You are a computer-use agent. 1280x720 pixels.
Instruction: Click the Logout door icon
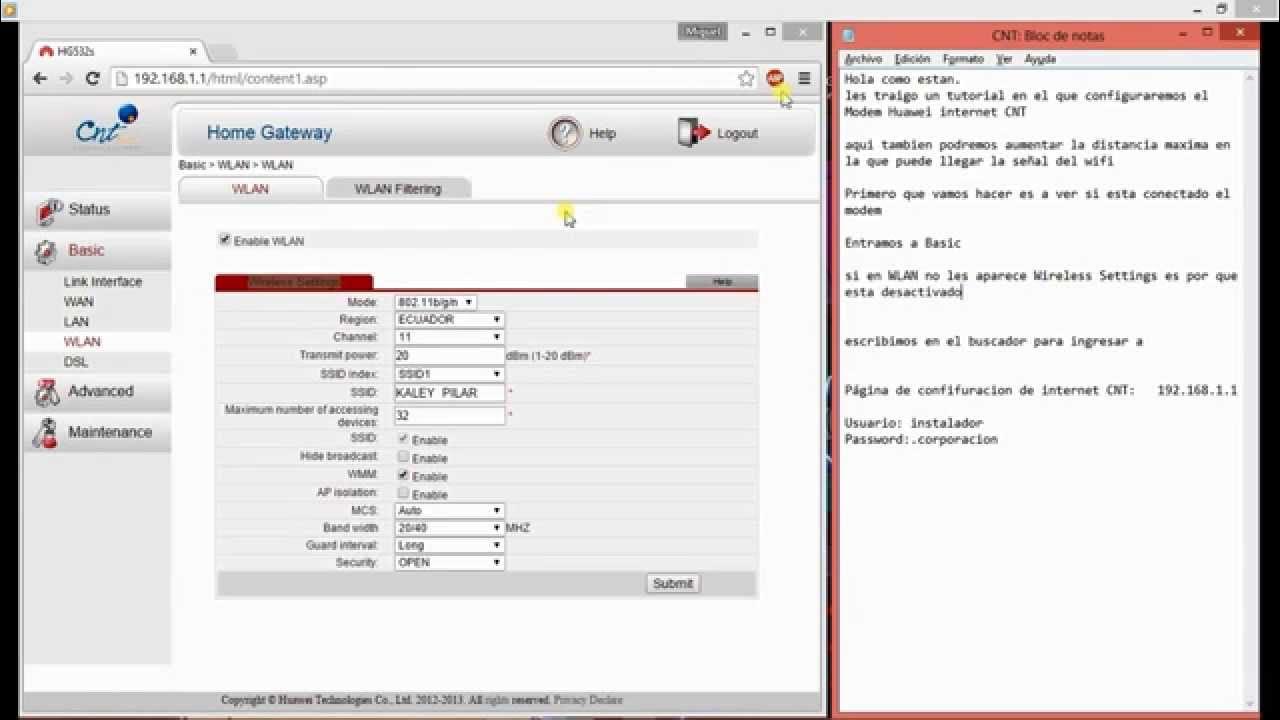point(694,133)
